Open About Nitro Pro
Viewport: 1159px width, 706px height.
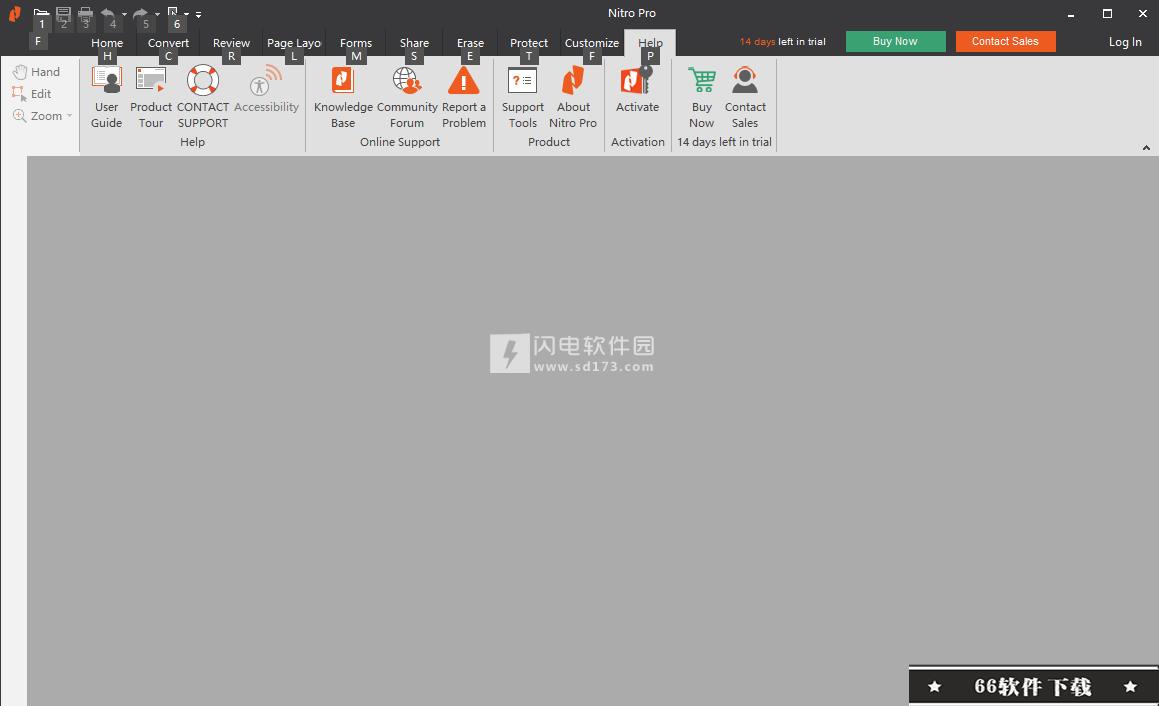pos(573,97)
